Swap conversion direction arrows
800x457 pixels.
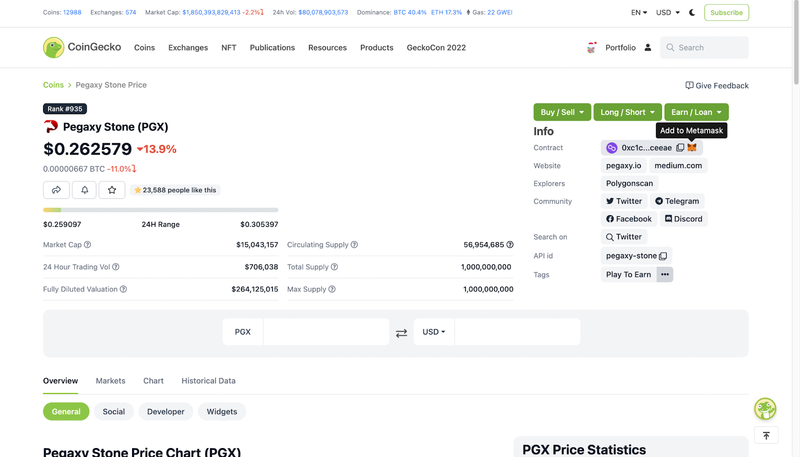click(x=402, y=333)
